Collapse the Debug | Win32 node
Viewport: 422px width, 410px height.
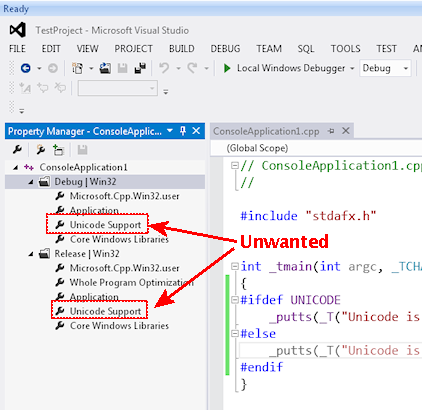click(31, 182)
